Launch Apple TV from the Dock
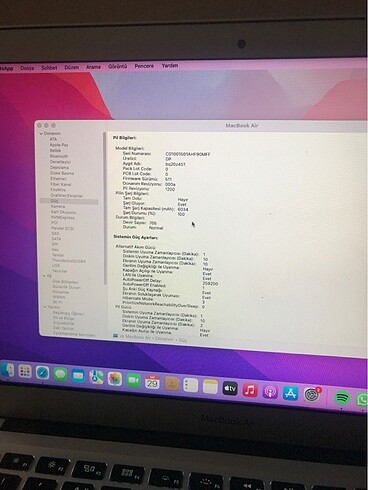Viewport: 368px width, 490px height. coord(230,388)
